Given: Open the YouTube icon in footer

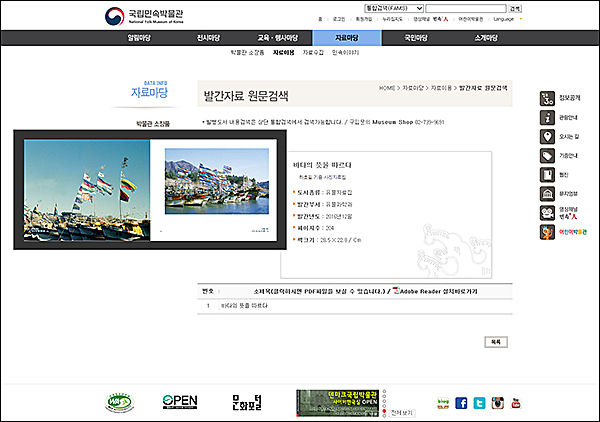Looking at the screenshot, I should point(515,403).
